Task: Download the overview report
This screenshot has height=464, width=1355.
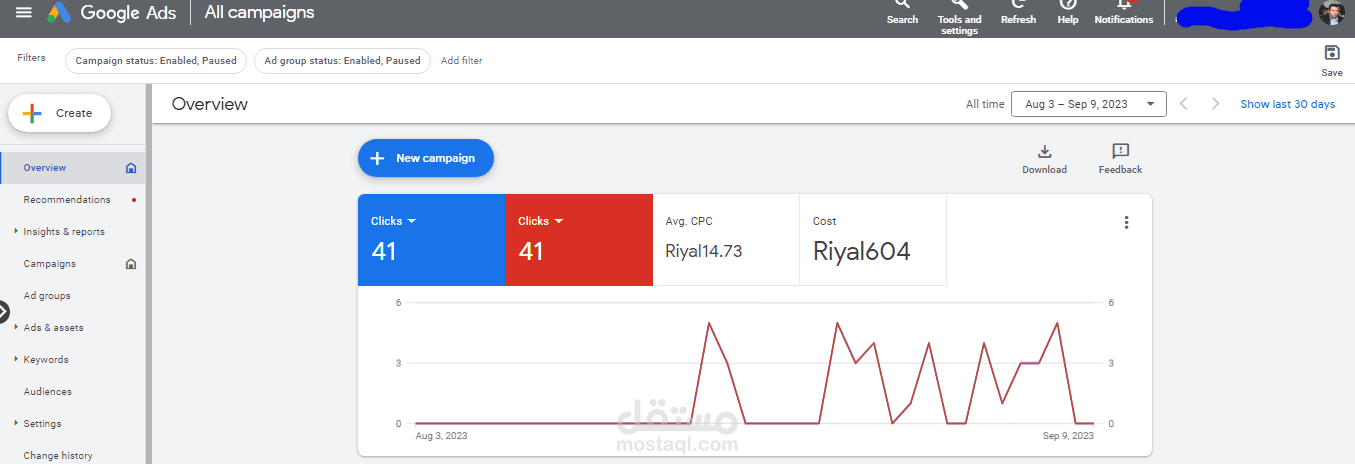Action: click(1044, 152)
